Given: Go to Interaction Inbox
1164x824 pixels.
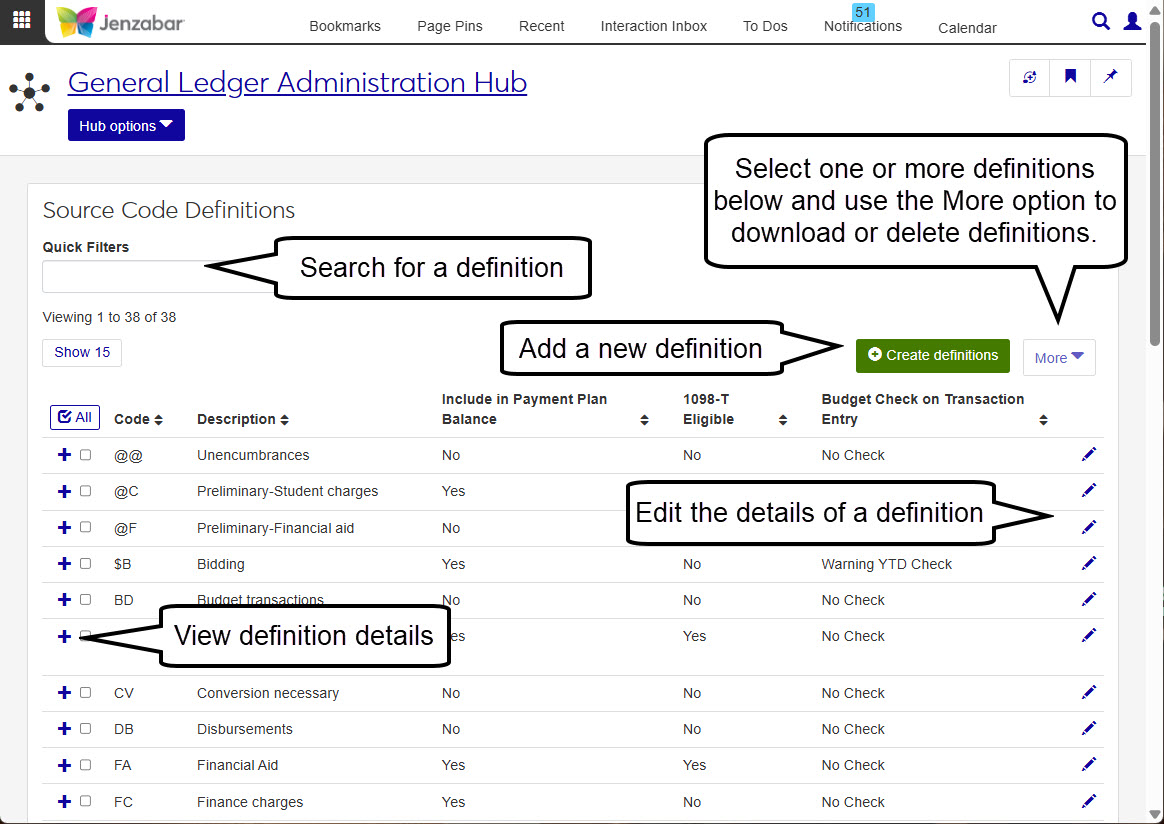Looking at the screenshot, I should click(x=653, y=26).
